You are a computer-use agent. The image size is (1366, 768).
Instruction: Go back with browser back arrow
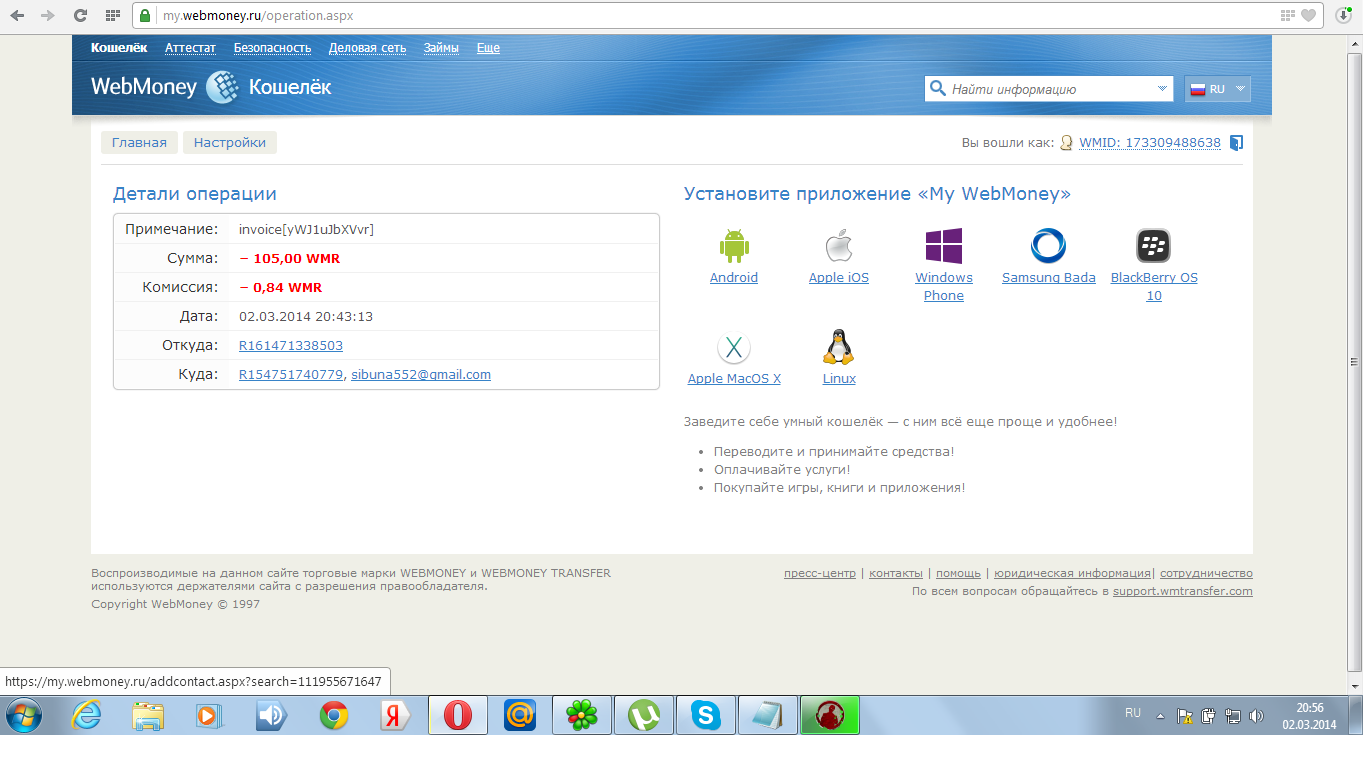tap(17, 16)
